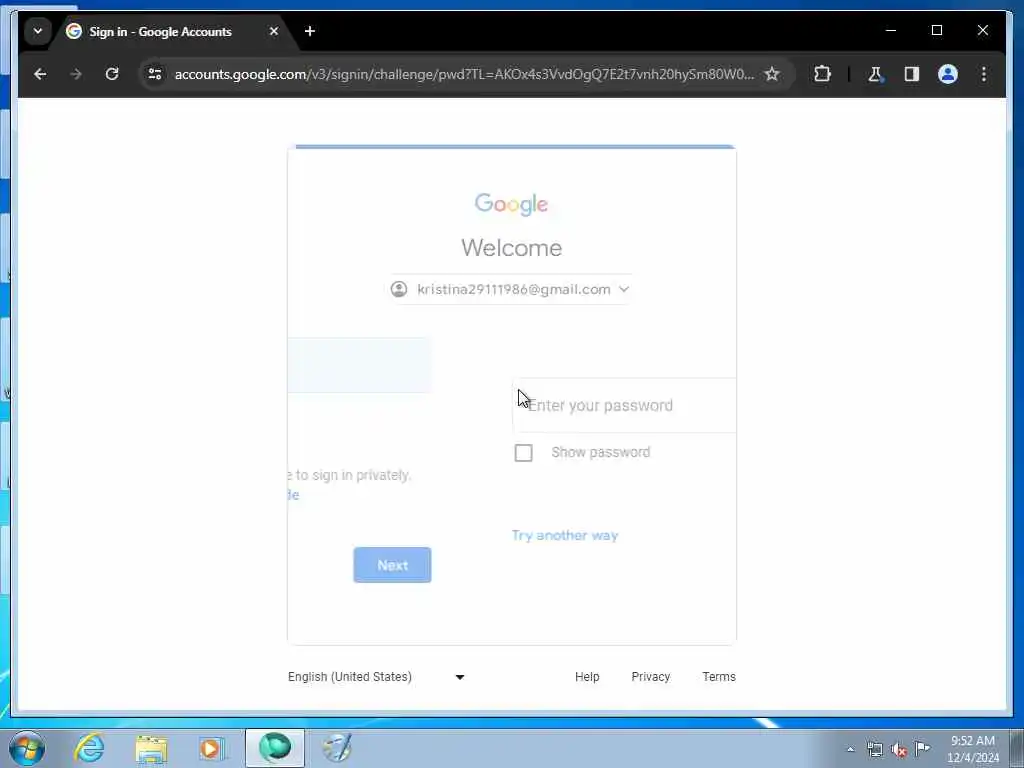This screenshot has height=768, width=1024.
Task: View site information icon in address bar
Action: click(155, 74)
